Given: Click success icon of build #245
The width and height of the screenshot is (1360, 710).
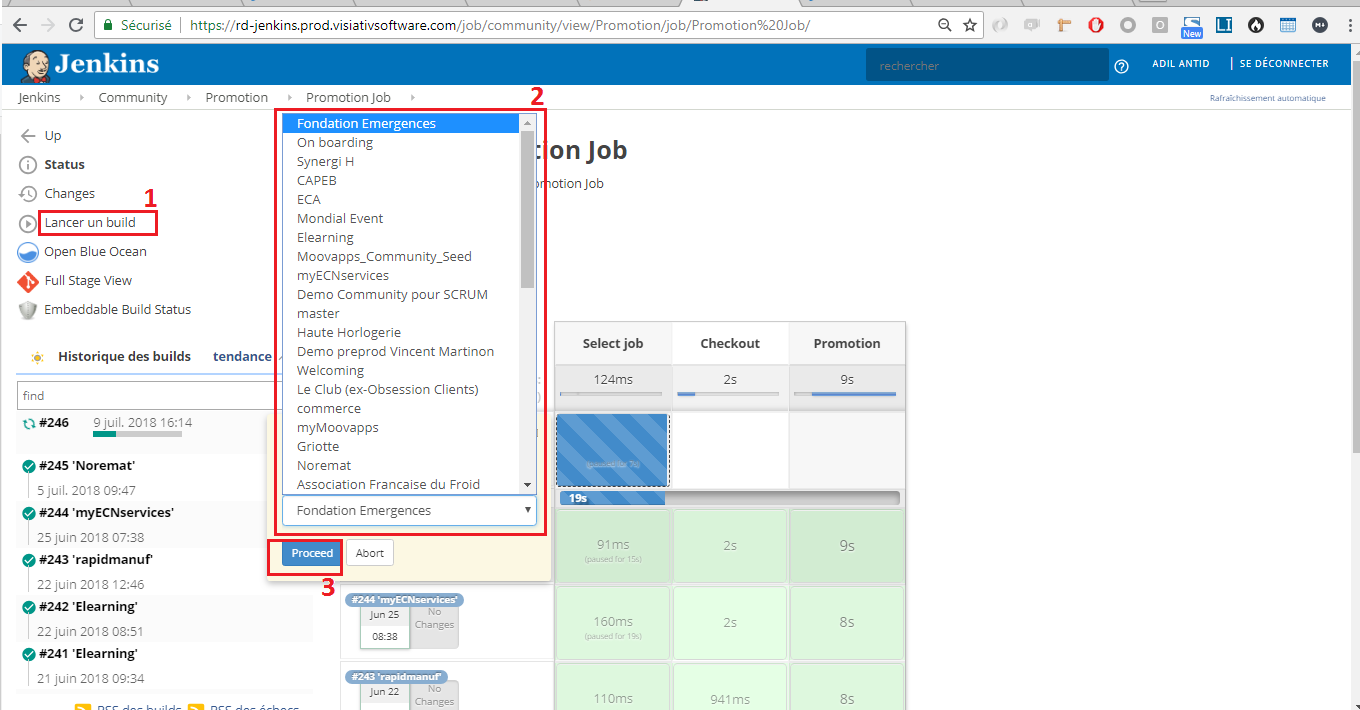Looking at the screenshot, I should (x=29, y=466).
